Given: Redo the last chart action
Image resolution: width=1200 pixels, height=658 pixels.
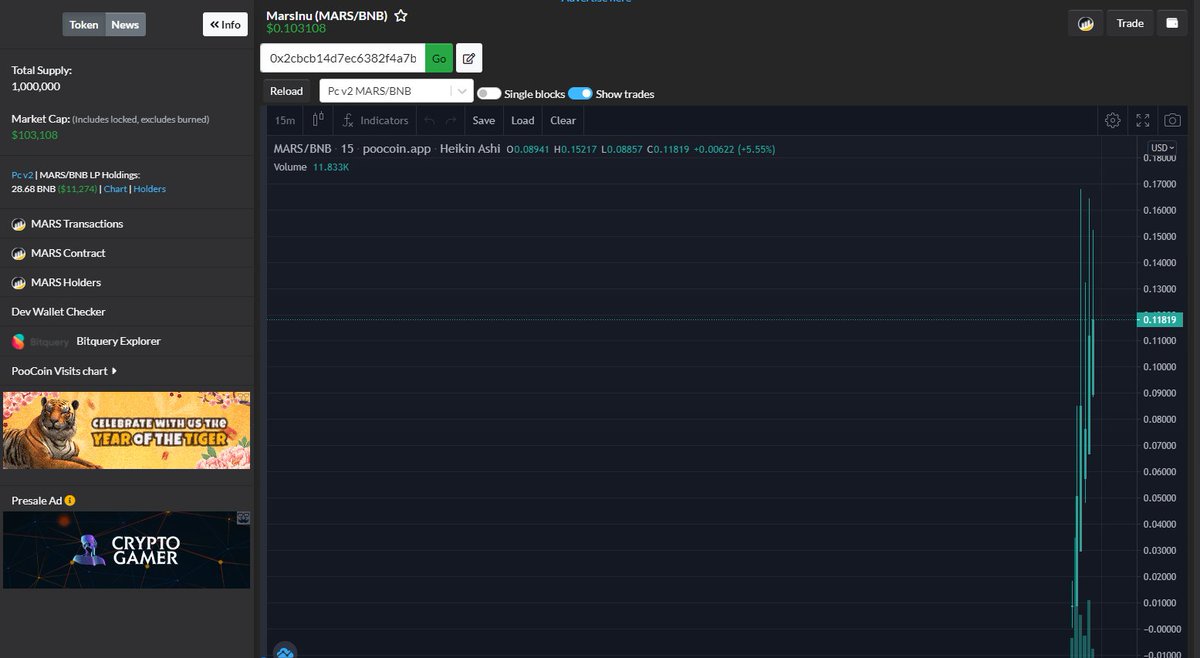Looking at the screenshot, I should click(x=451, y=120).
